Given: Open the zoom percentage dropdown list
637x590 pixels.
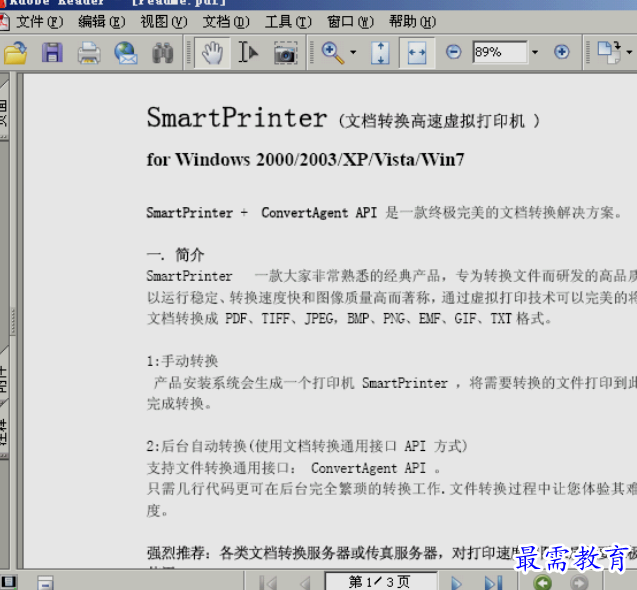Looking at the screenshot, I should pyautogui.click(x=535, y=52).
